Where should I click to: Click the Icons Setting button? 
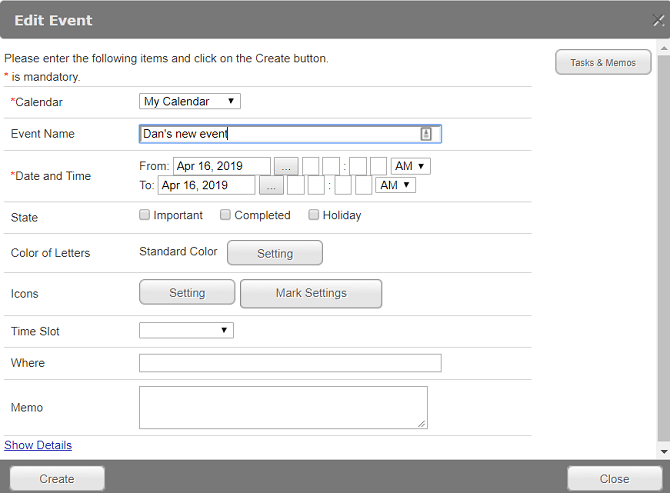pyautogui.click(x=187, y=293)
